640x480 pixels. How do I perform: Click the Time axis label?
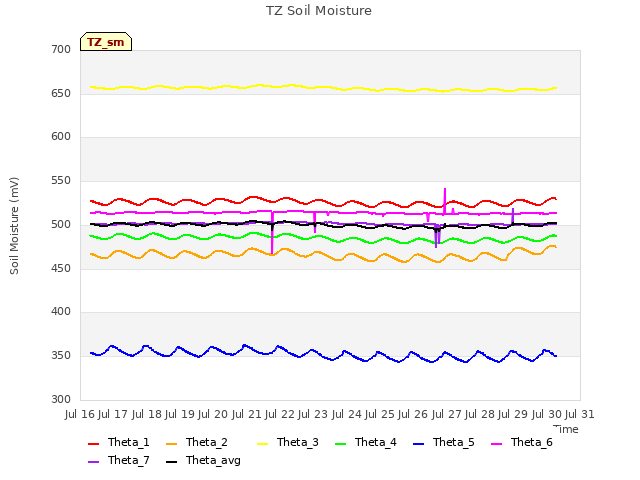566,429
